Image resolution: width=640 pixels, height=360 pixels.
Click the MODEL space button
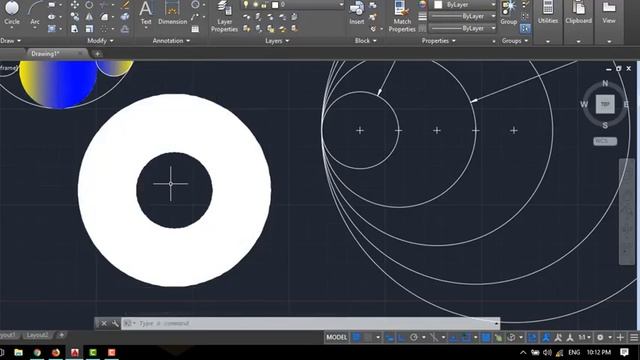(337, 338)
